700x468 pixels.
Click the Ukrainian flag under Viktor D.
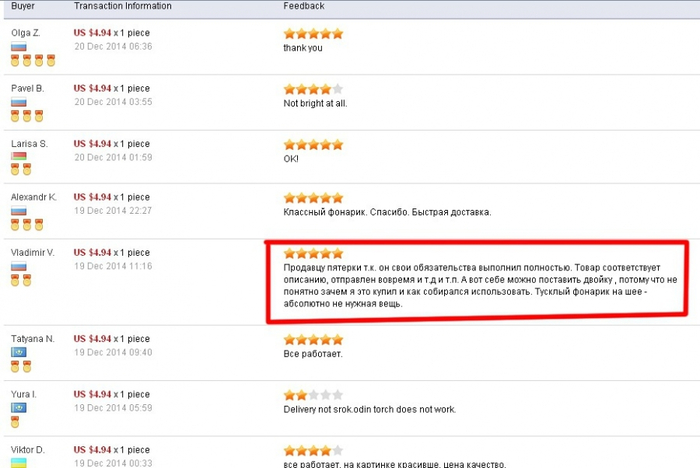click(x=19, y=463)
